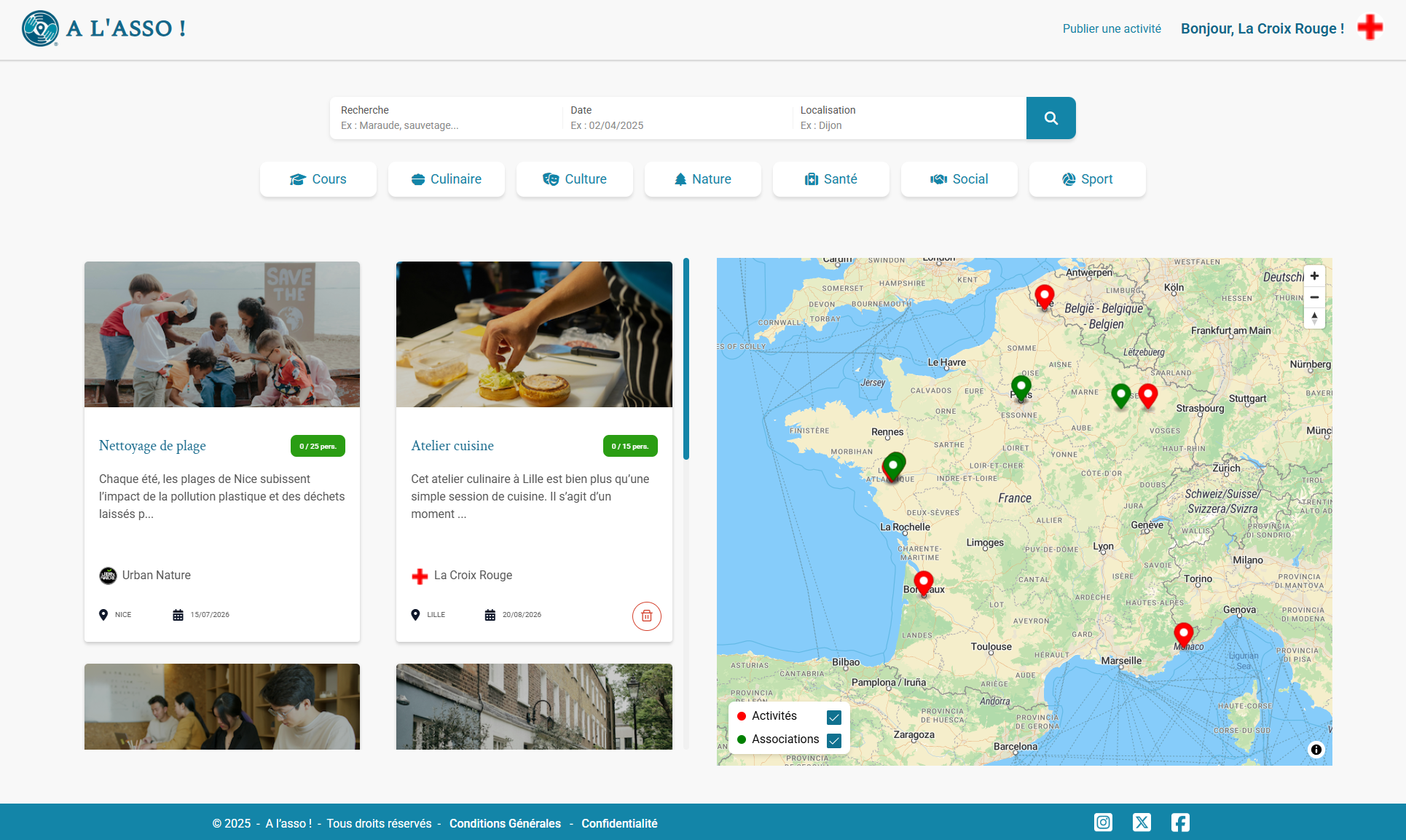Open the Nettoyage de plage thumbnail
This screenshot has height=840, width=1406.
[222, 334]
